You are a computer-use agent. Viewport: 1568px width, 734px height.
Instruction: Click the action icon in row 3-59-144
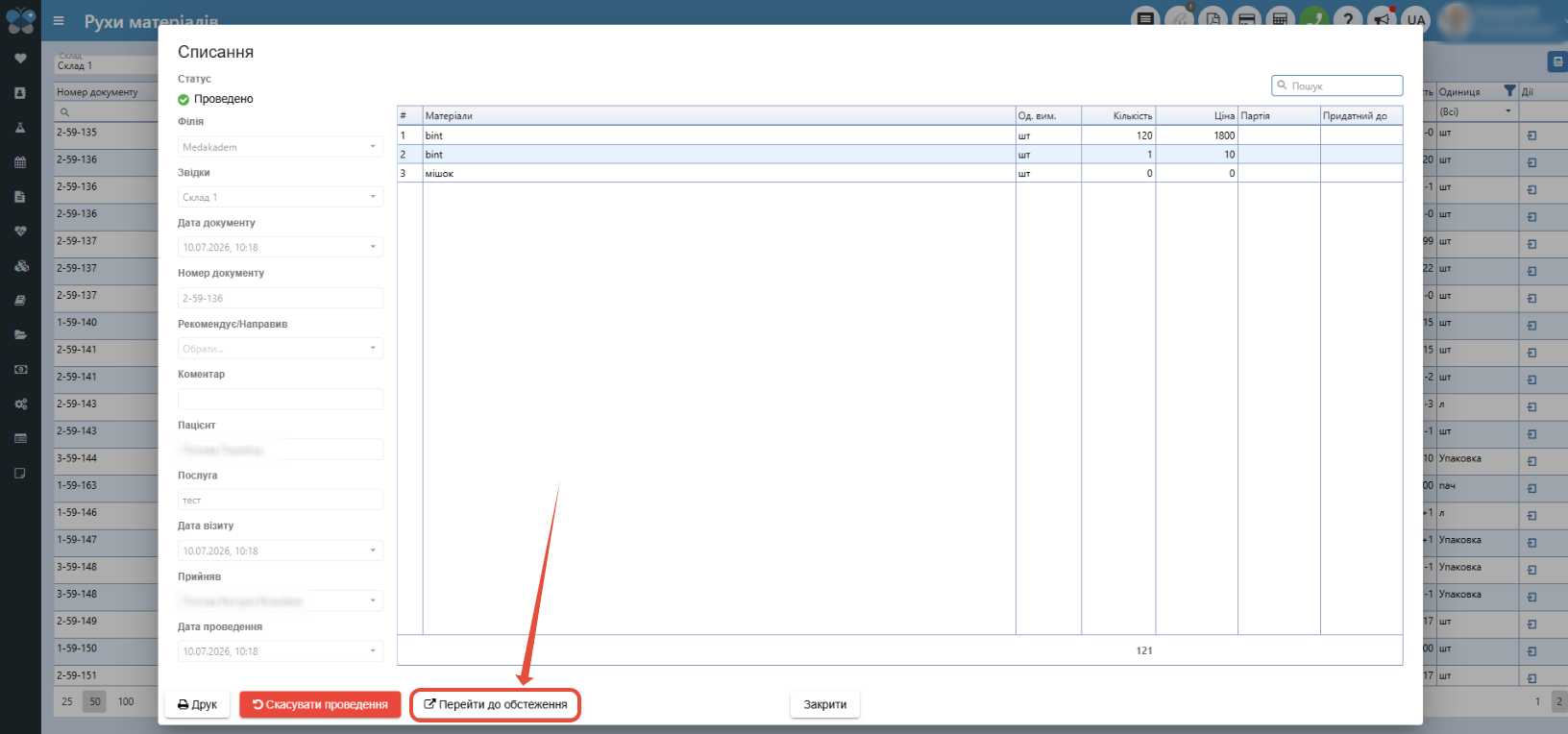pos(1531,461)
